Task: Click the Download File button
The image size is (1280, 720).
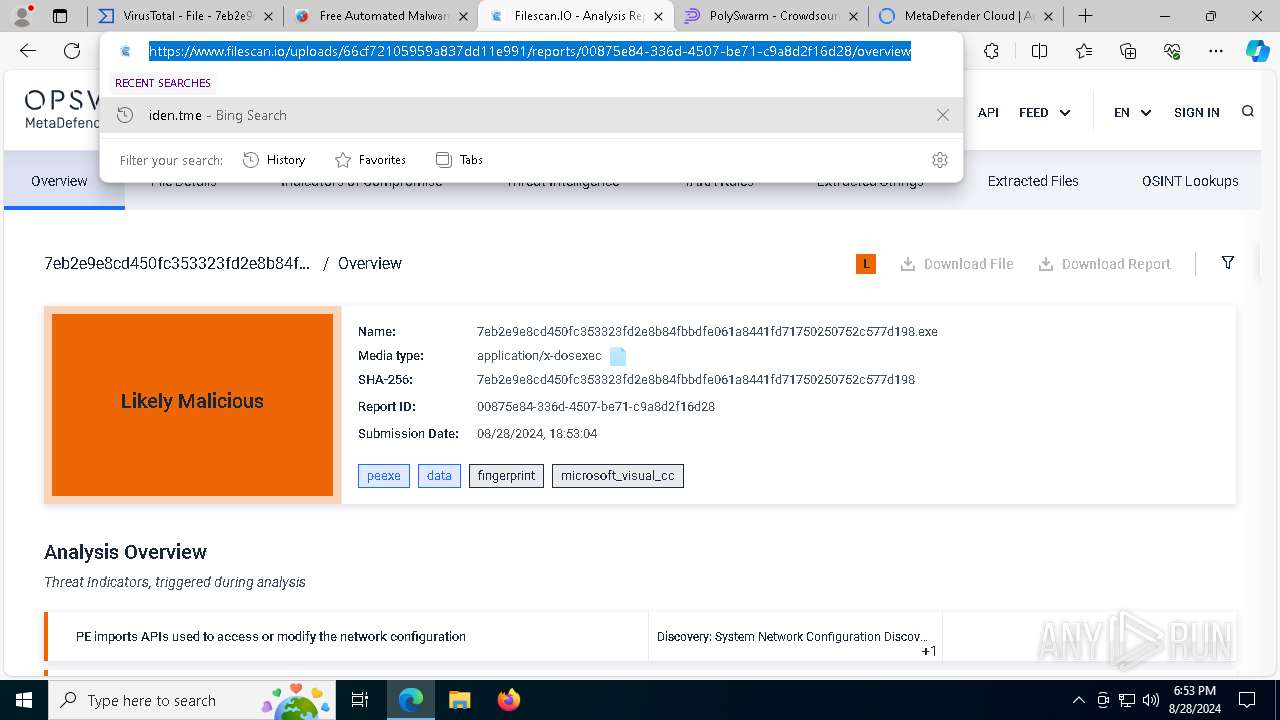Action: coord(957,264)
